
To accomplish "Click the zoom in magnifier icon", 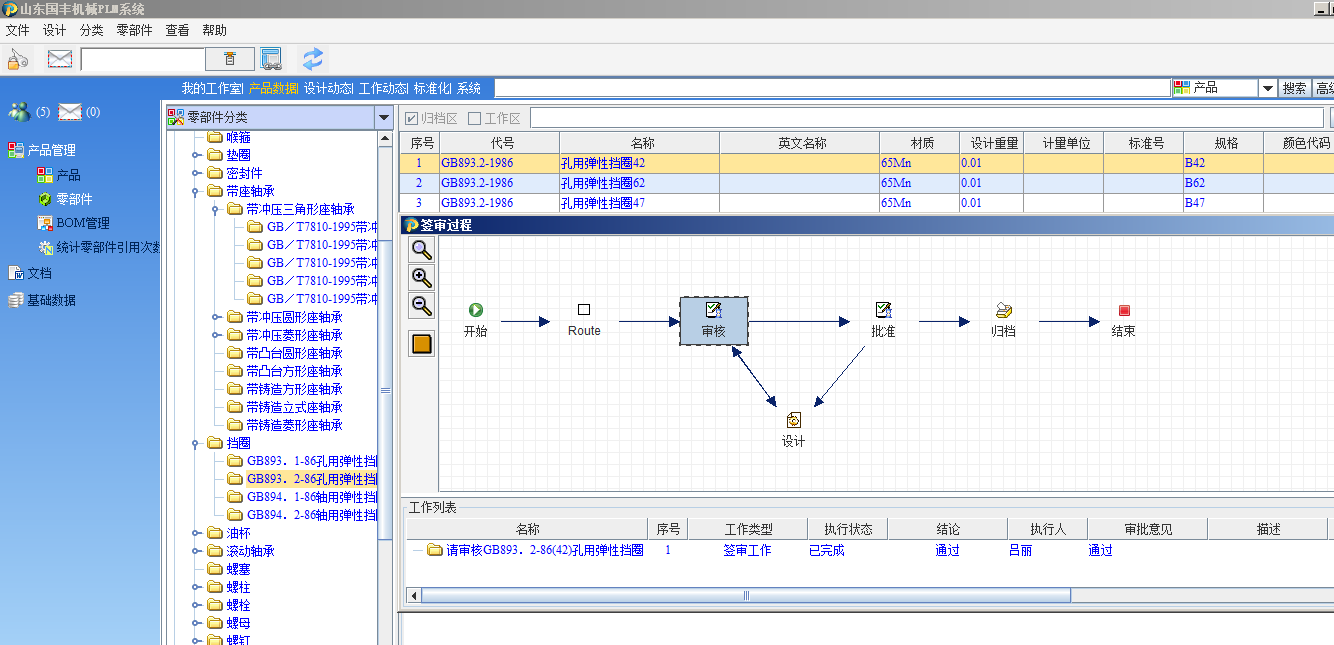I will [x=422, y=278].
